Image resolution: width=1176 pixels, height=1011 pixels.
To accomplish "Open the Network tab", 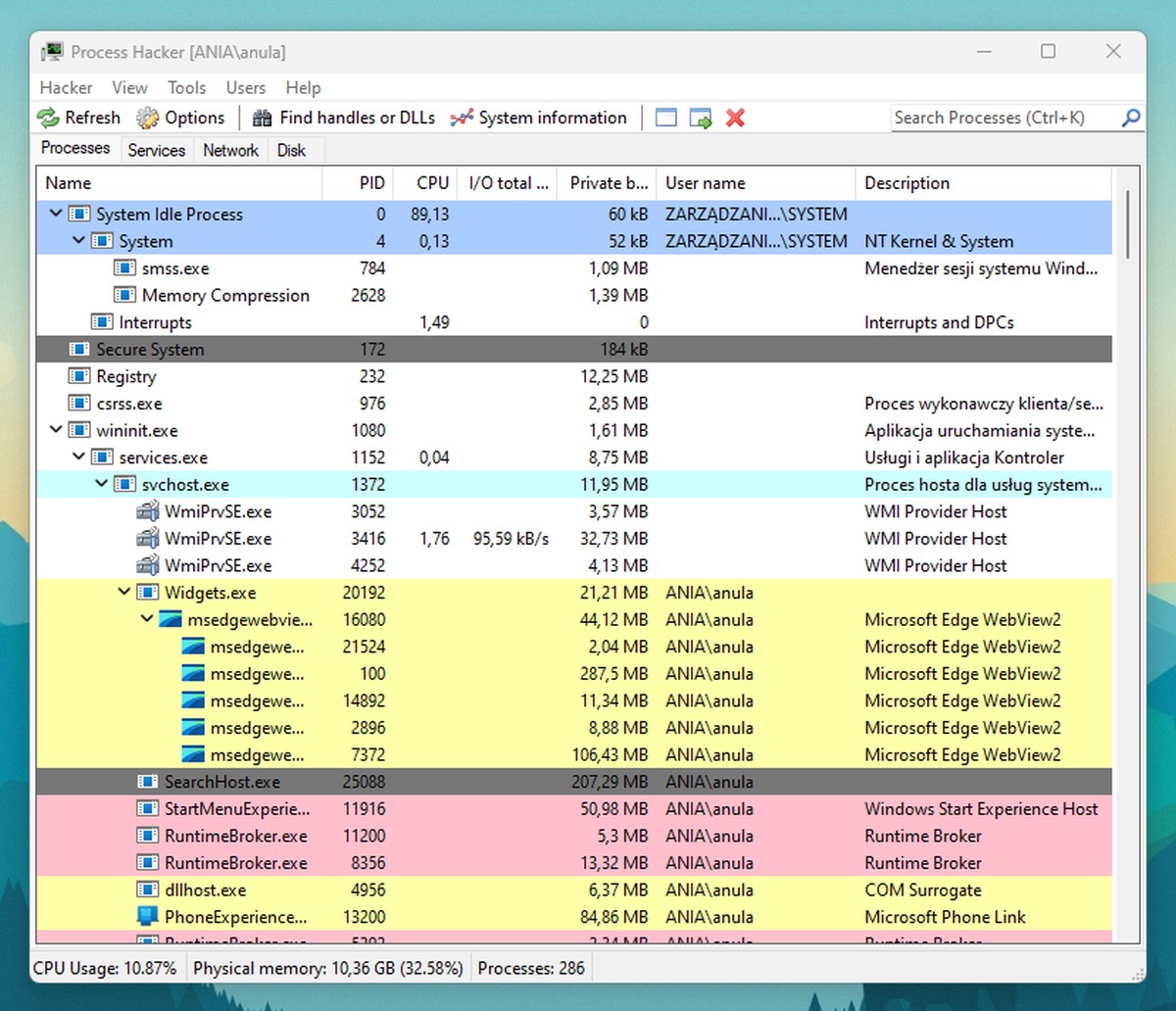I will [x=230, y=150].
